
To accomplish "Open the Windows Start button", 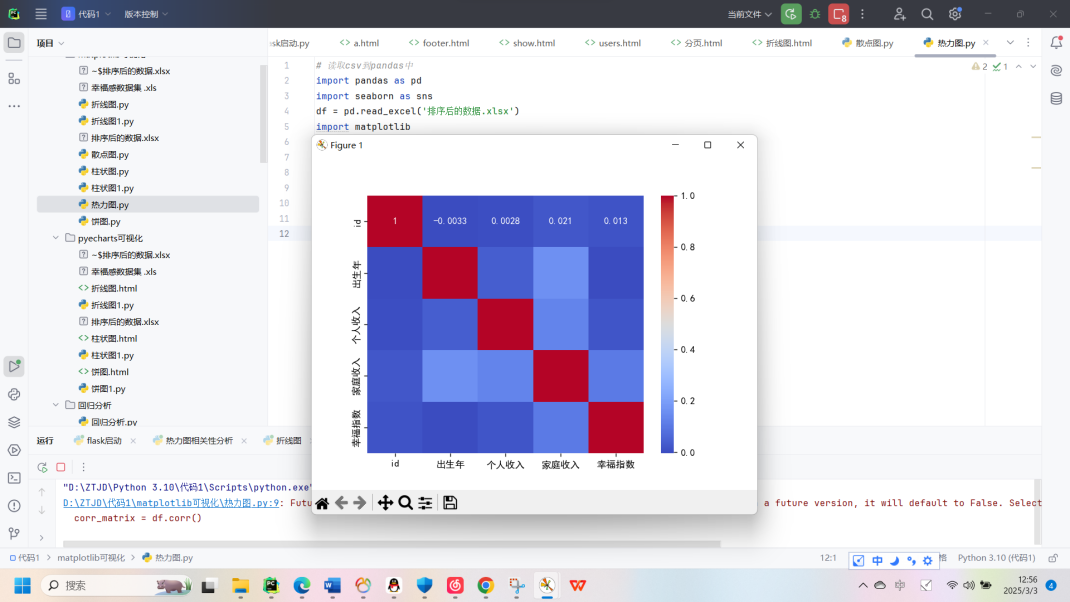I will (x=23, y=586).
